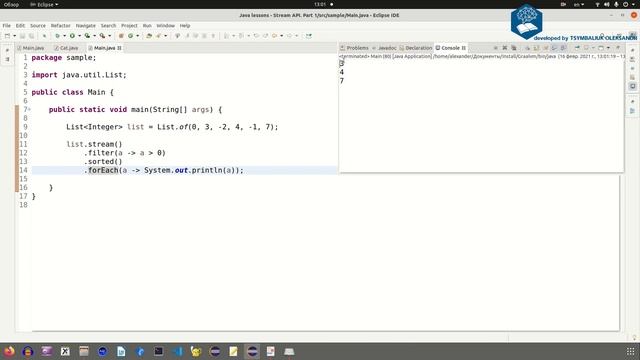Switch to the first Main.java editor tab
The width and height of the screenshot is (640, 360).
click(x=31, y=48)
